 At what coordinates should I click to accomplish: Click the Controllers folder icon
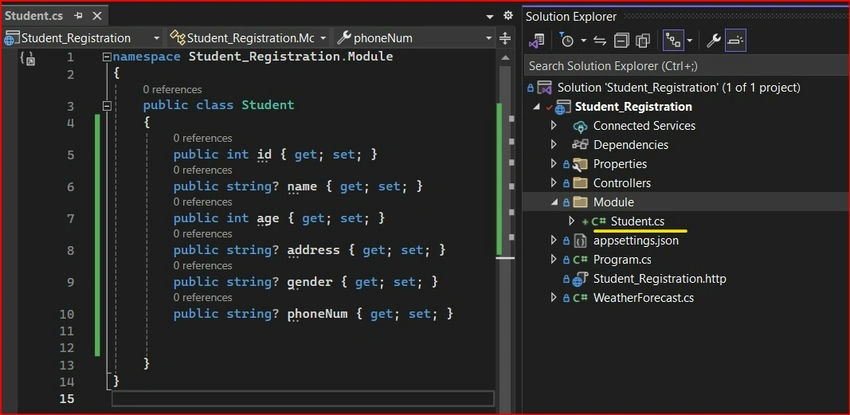point(580,183)
